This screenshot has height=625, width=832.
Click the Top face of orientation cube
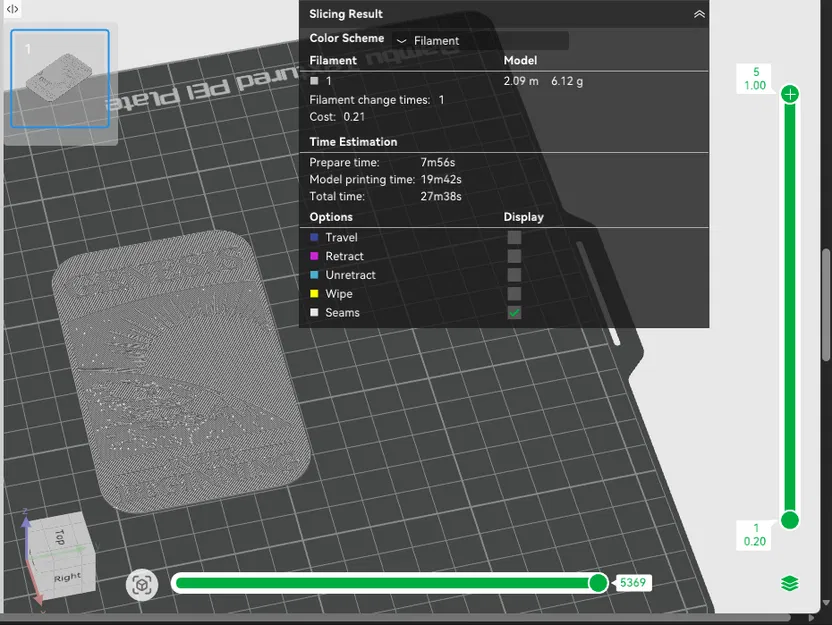coord(59,535)
